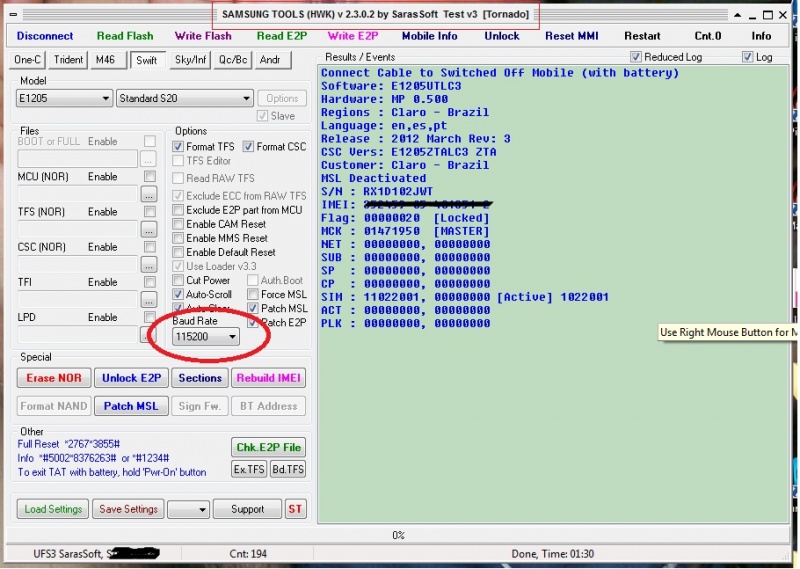Uncheck the Format TFS option
This screenshot has width=800, height=569.
tap(179, 147)
